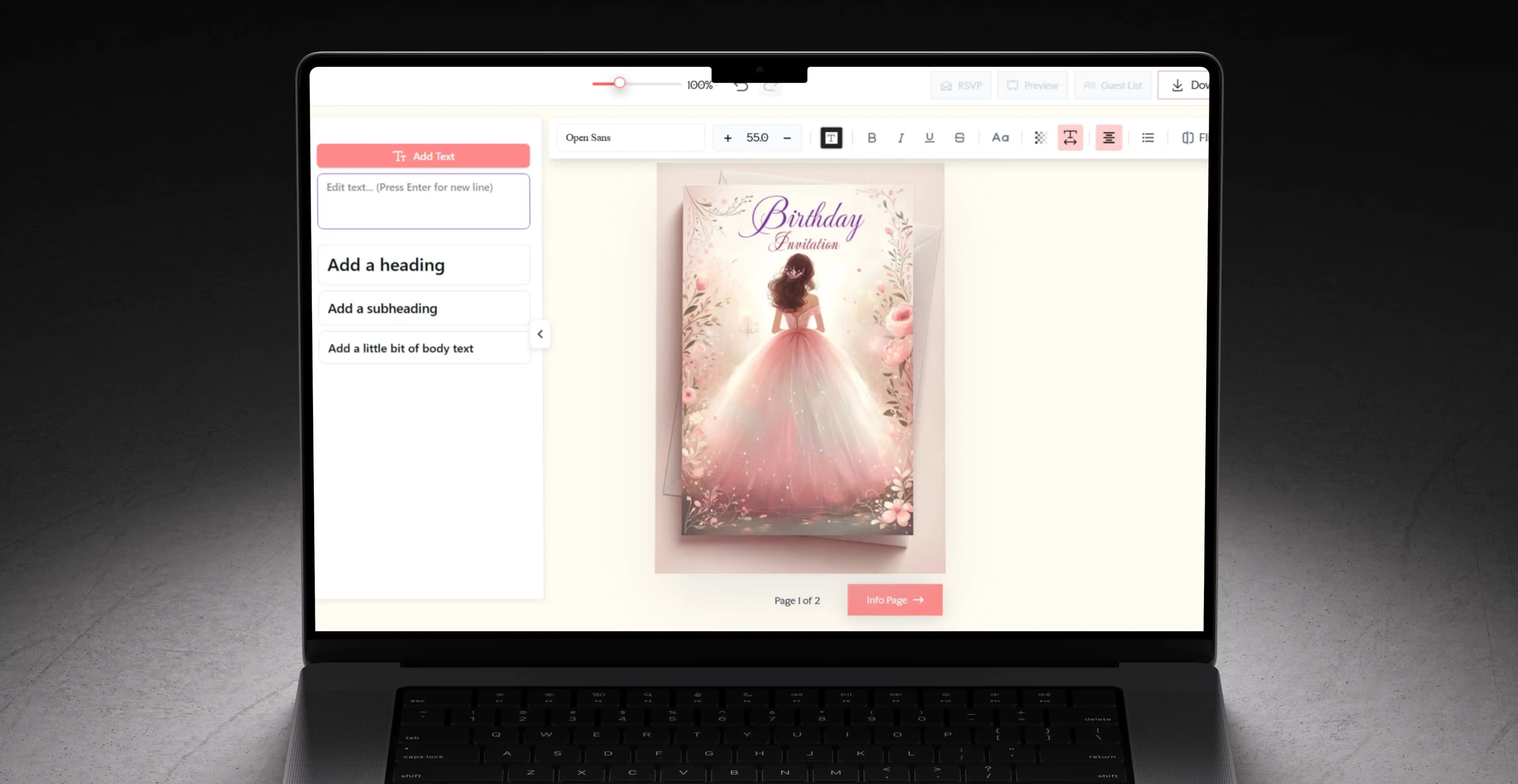Click the Edit text input box
1518x784 pixels.
point(423,201)
